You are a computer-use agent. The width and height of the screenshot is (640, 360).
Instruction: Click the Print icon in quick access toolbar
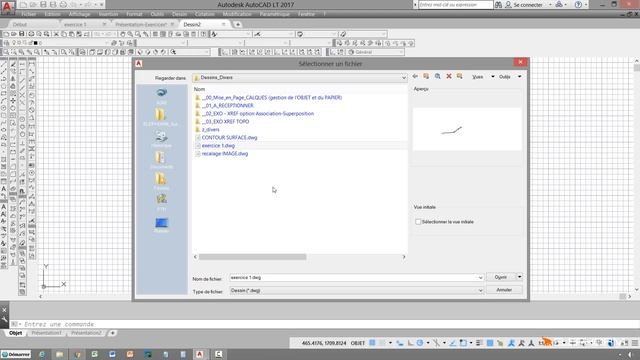[63, 4]
